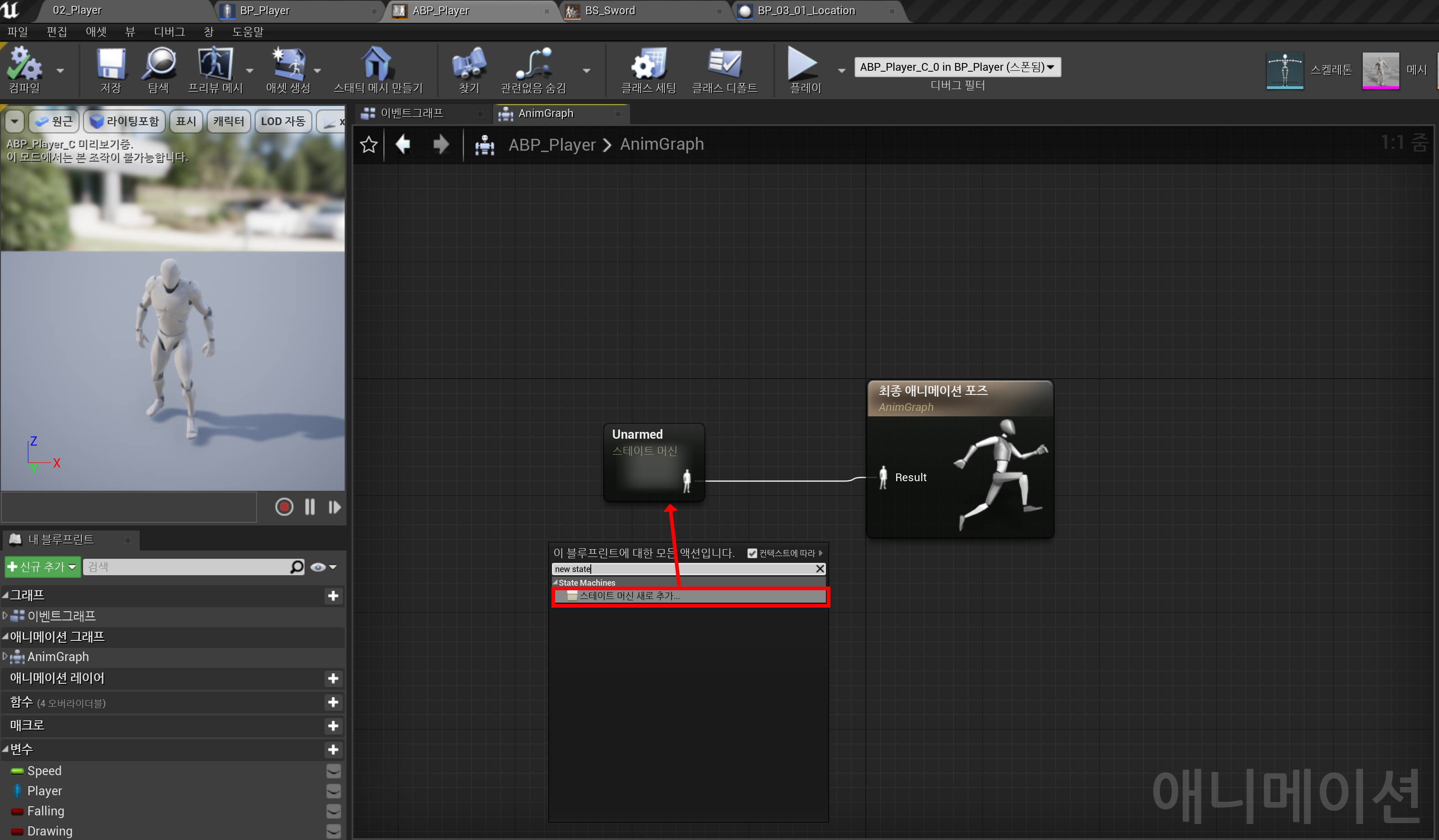Add new macro with plus button
Viewport: 1439px width, 840px height.
(x=333, y=726)
